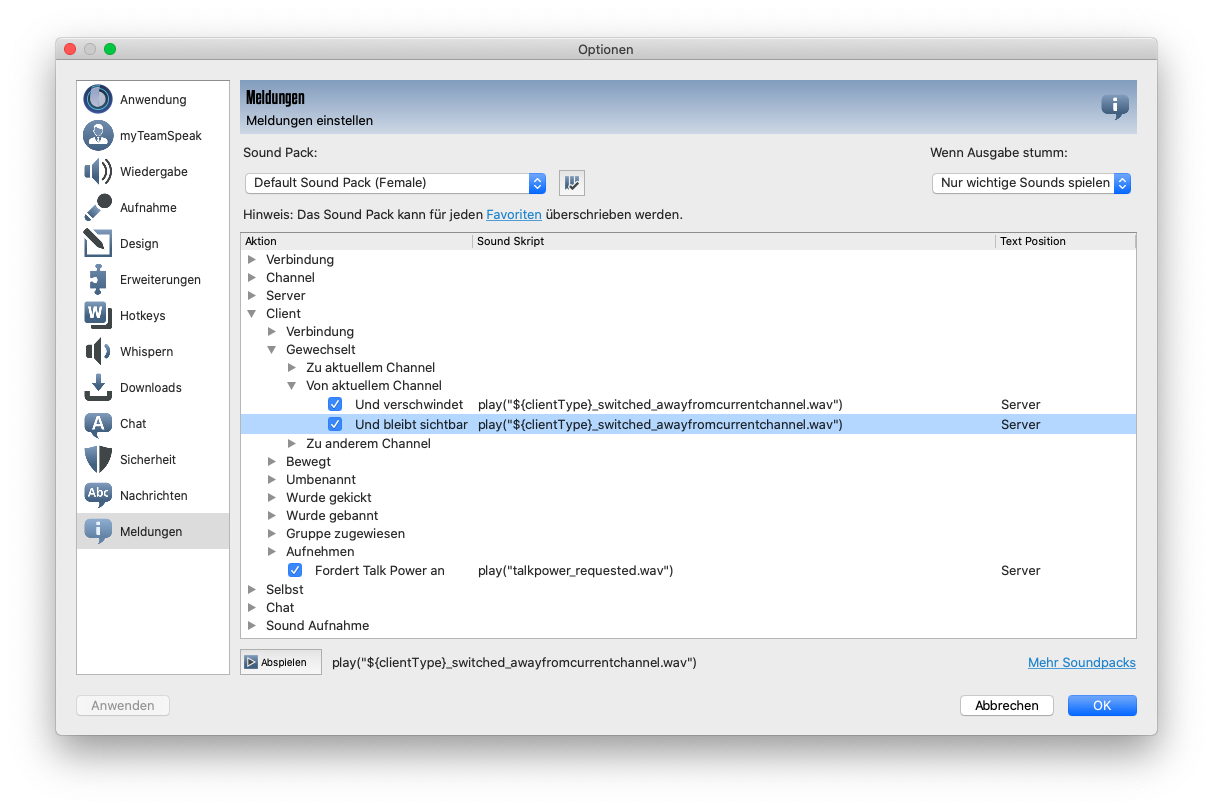Select the Wiedergabe speaker icon
The image size is (1213, 809).
[98, 172]
